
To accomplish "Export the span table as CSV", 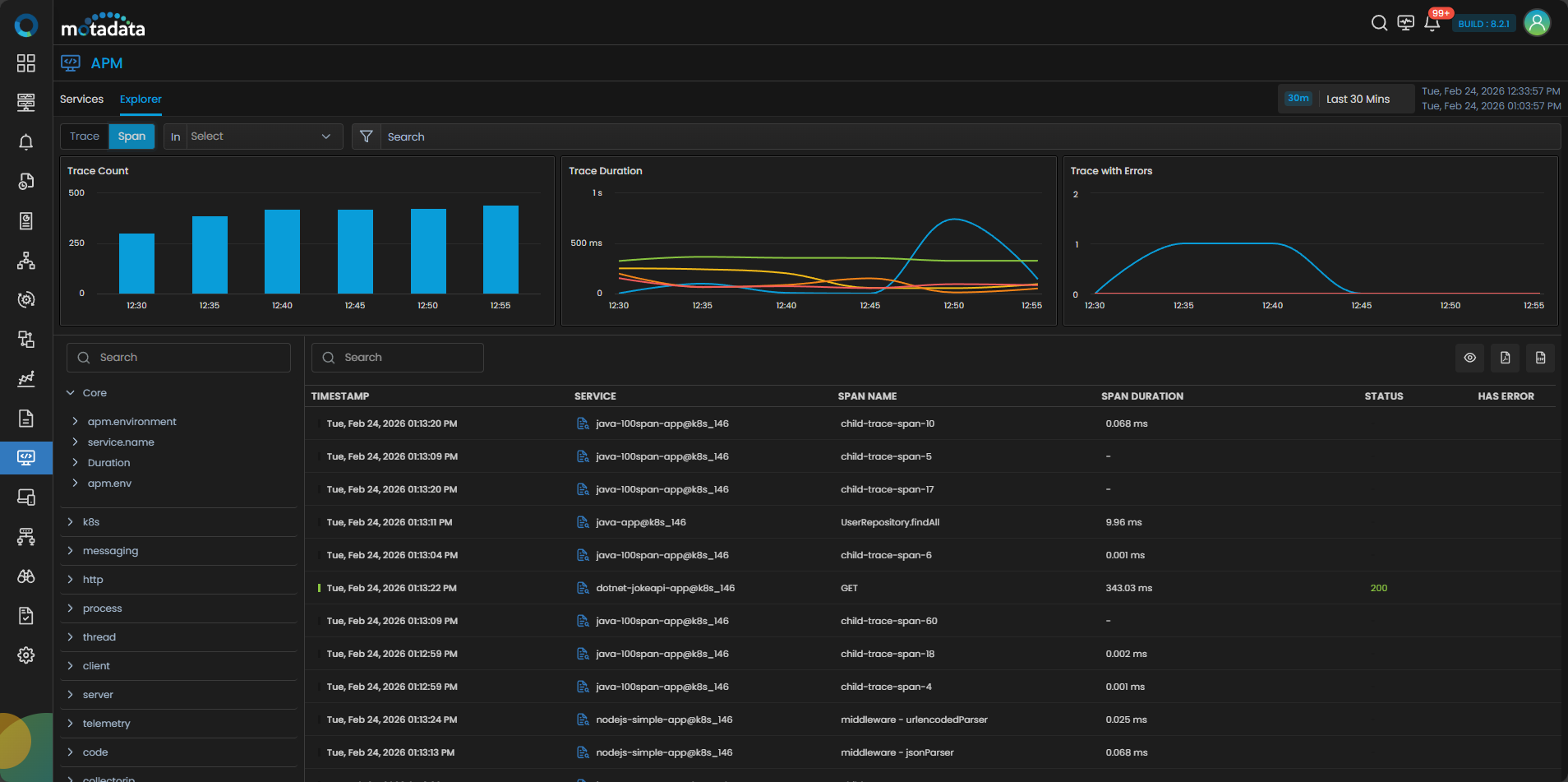I will [1540, 358].
